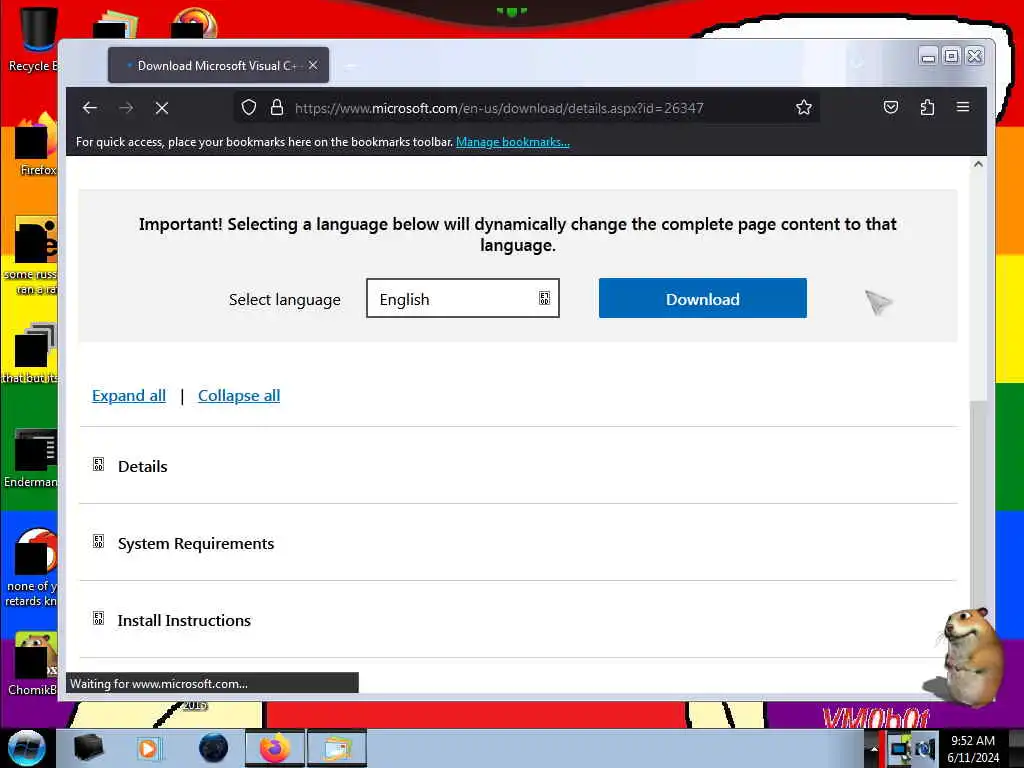Viewport: 1024px width, 768px height.
Task: Bookmark this page with the star icon
Action: coord(804,108)
